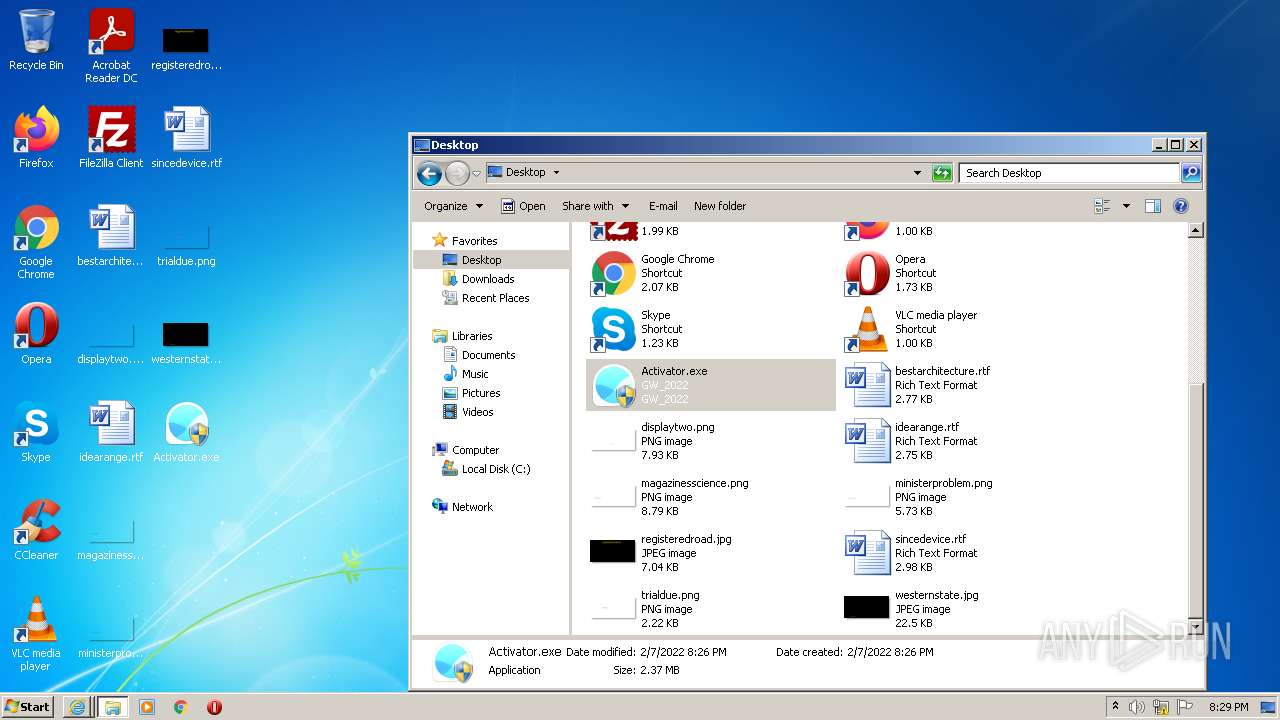
Task: Select CCleaner desktop shortcut
Action: tap(36, 530)
